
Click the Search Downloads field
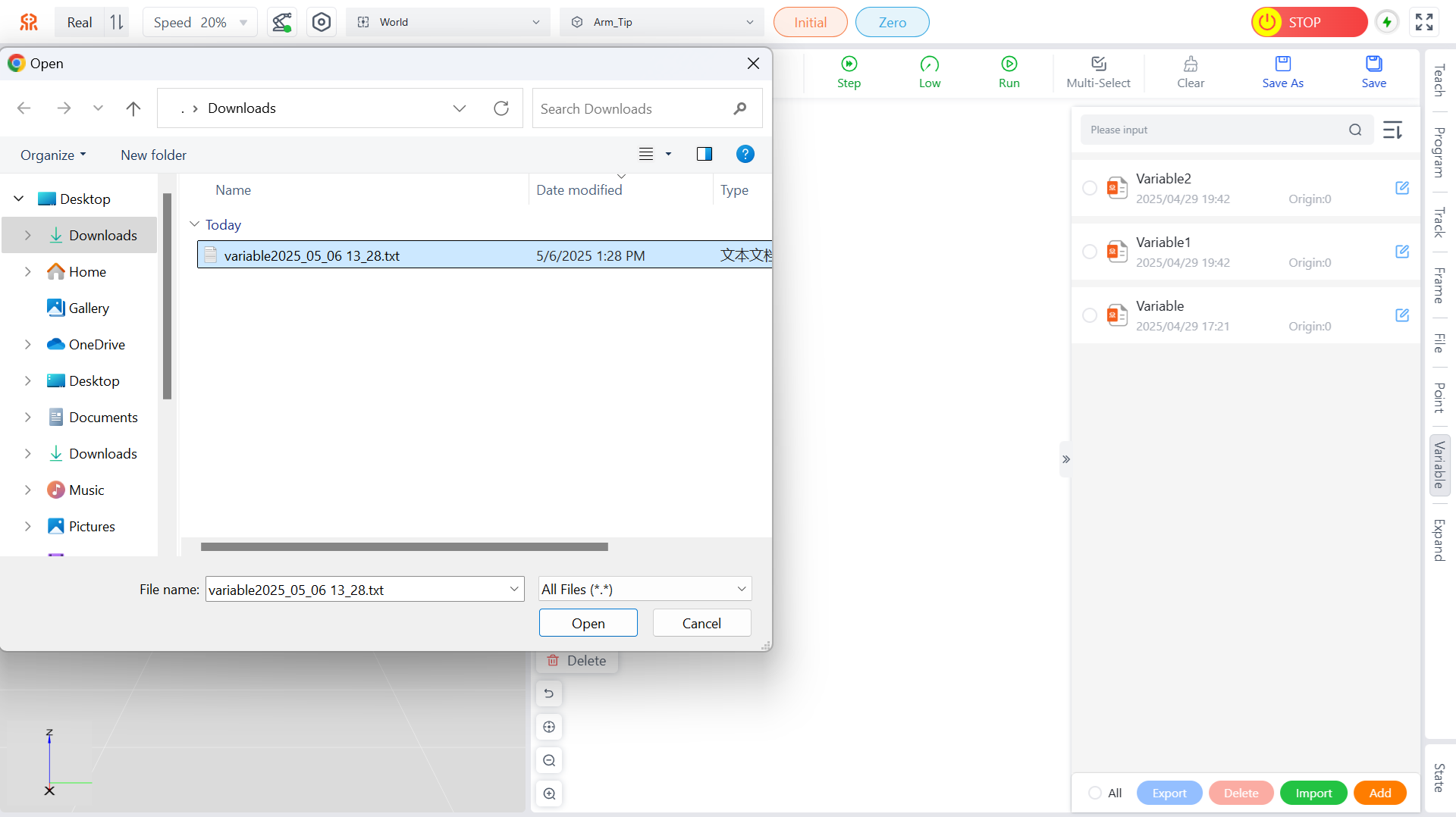[633, 108]
